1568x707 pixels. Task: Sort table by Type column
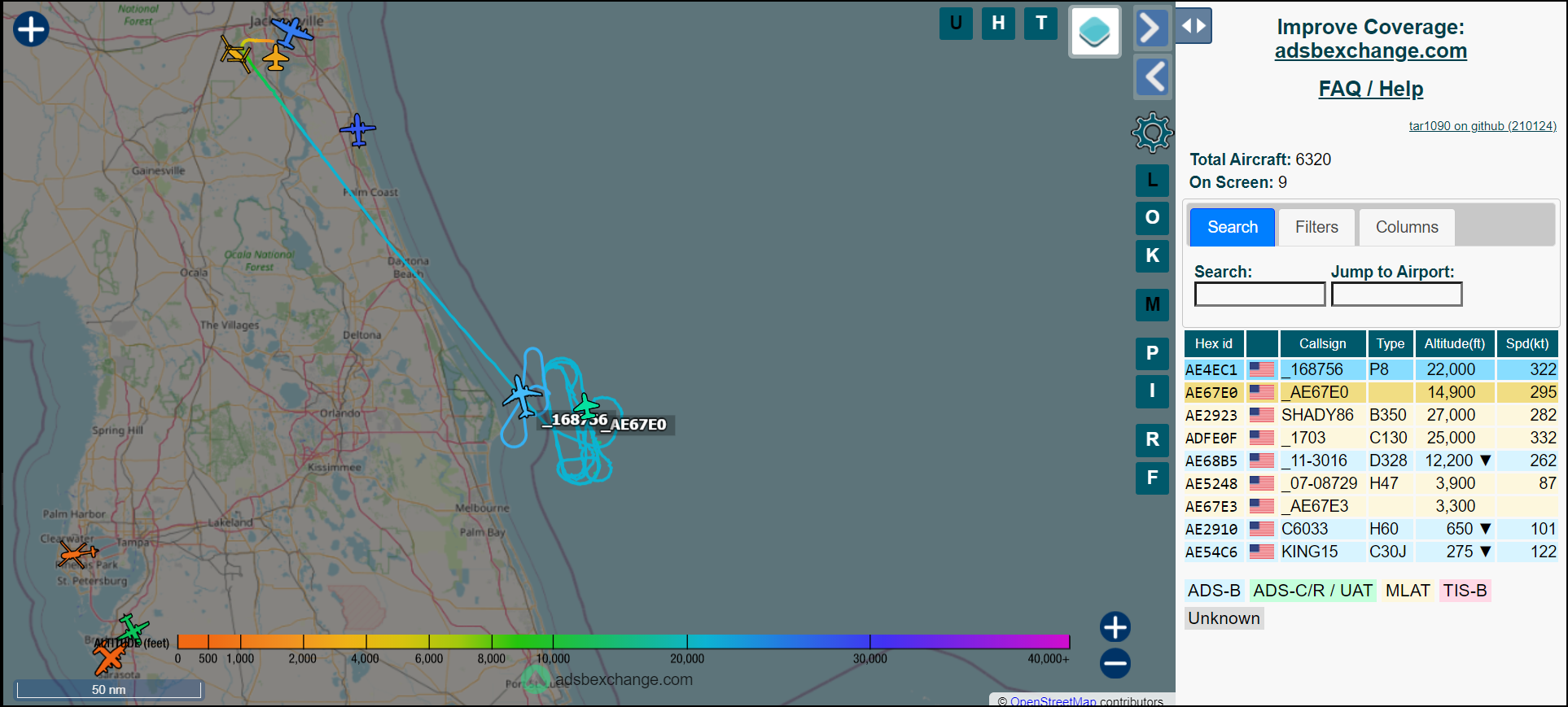[1391, 344]
